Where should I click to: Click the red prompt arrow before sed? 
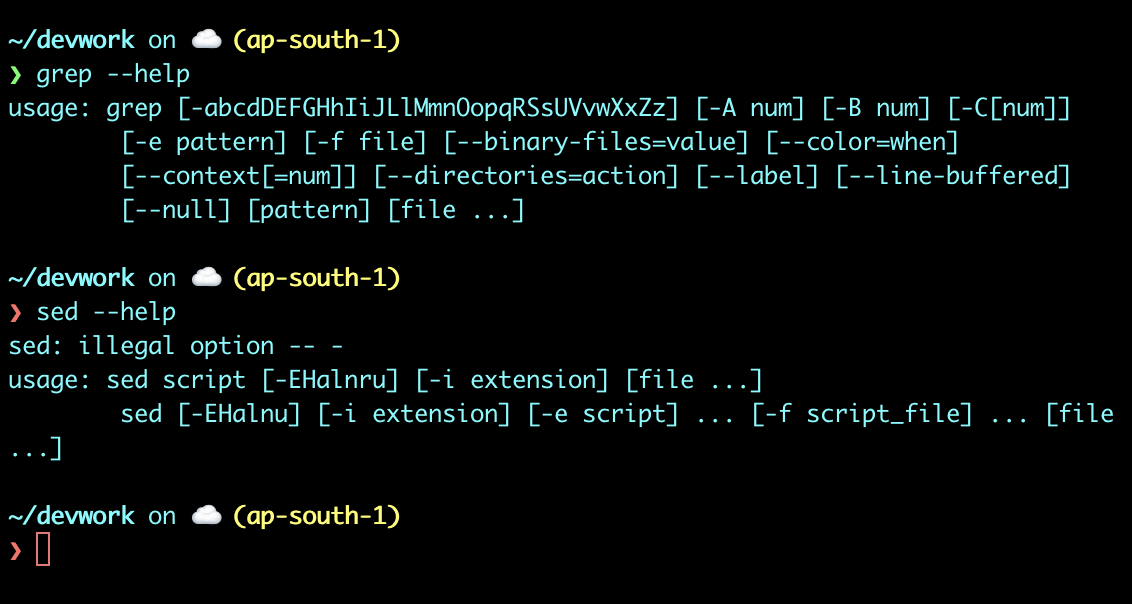click(x=15, y=312)
